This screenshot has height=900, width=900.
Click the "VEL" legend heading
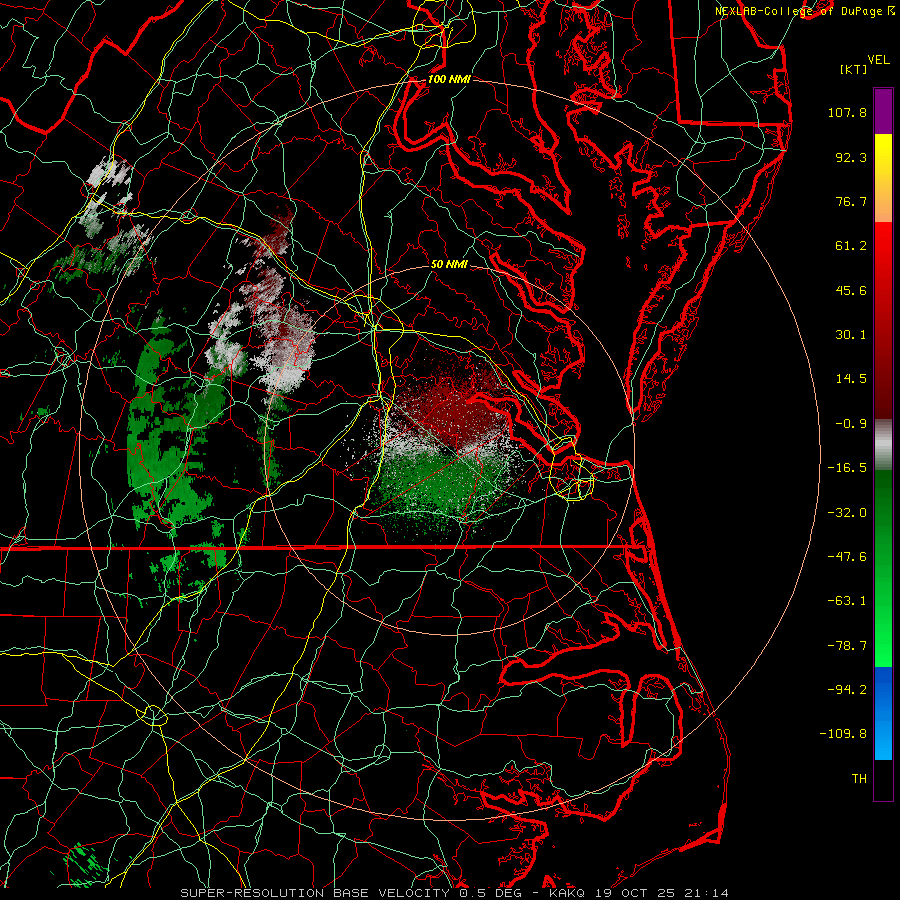point(878,60)
